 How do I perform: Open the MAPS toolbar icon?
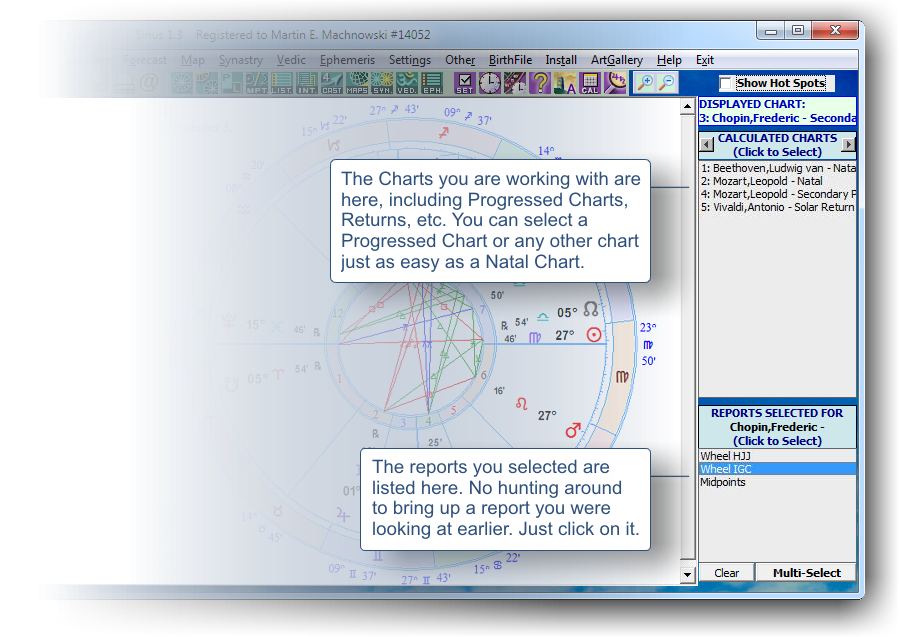pyautogui.click(x=357, y=83)
